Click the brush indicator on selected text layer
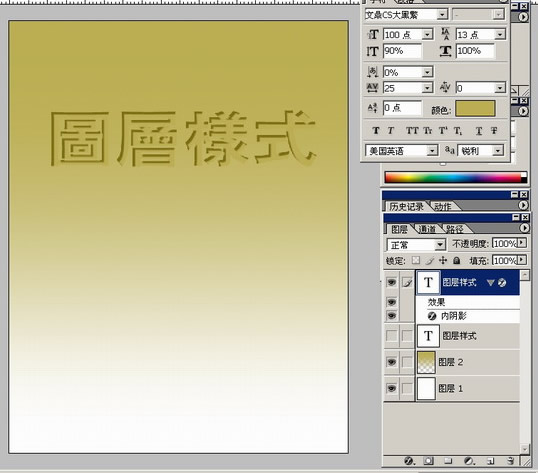Image resolution: width=538 pixels, height=473 pixels. click(407, 283)
